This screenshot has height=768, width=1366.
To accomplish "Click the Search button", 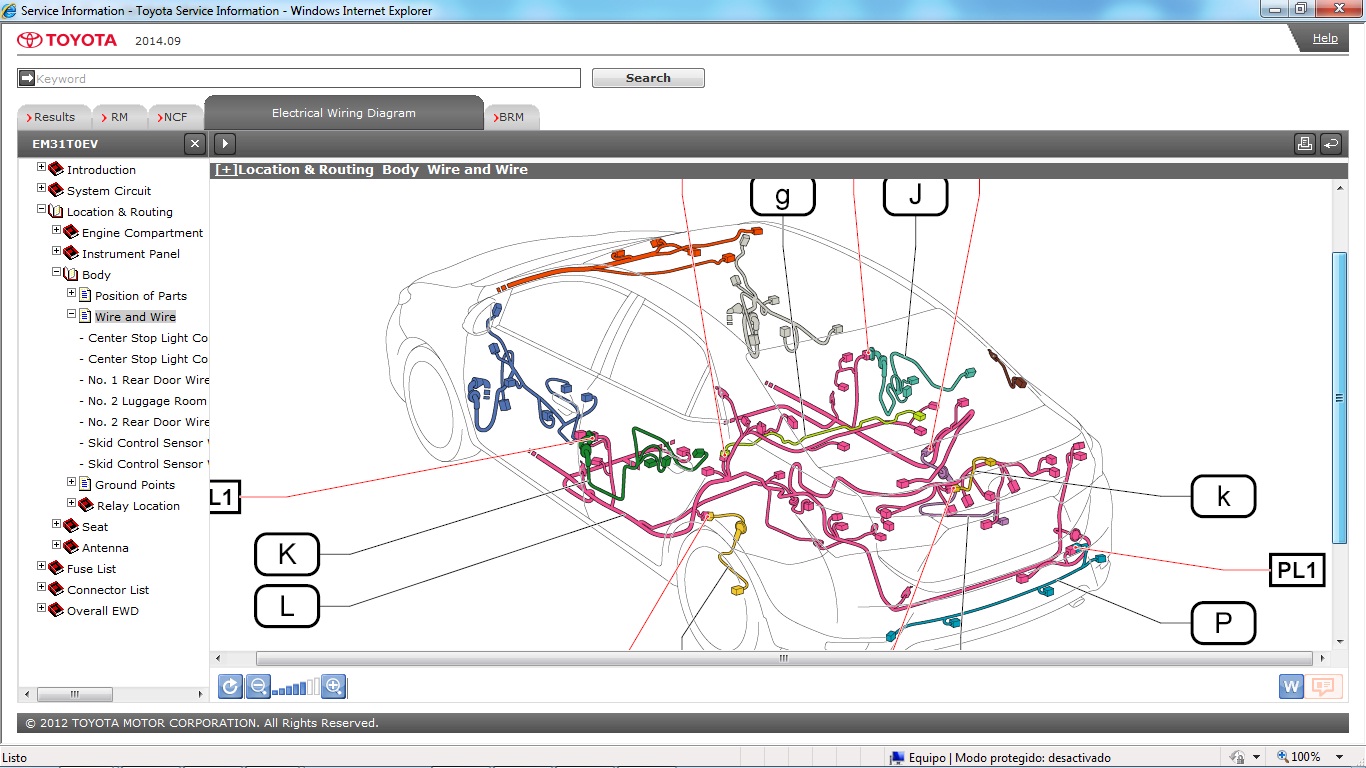I will [648, 78].
